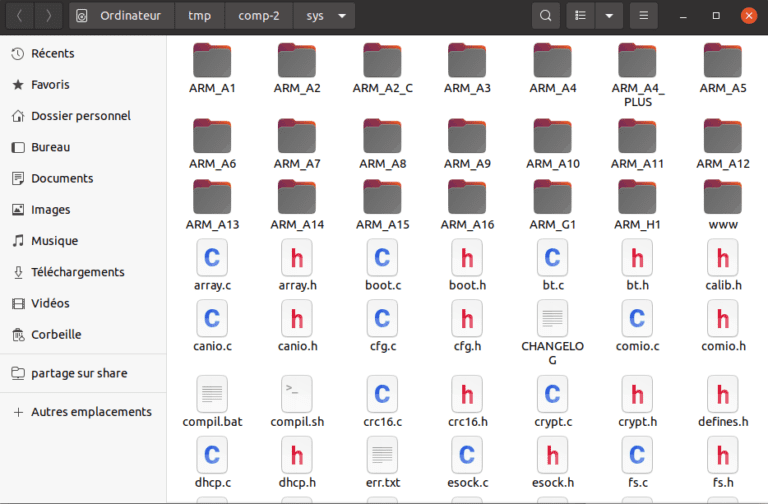The image size is (768, 504).
Task: Open Téléchargements in the sidebar
Action: pyautogui.click(x=83, y=272)
